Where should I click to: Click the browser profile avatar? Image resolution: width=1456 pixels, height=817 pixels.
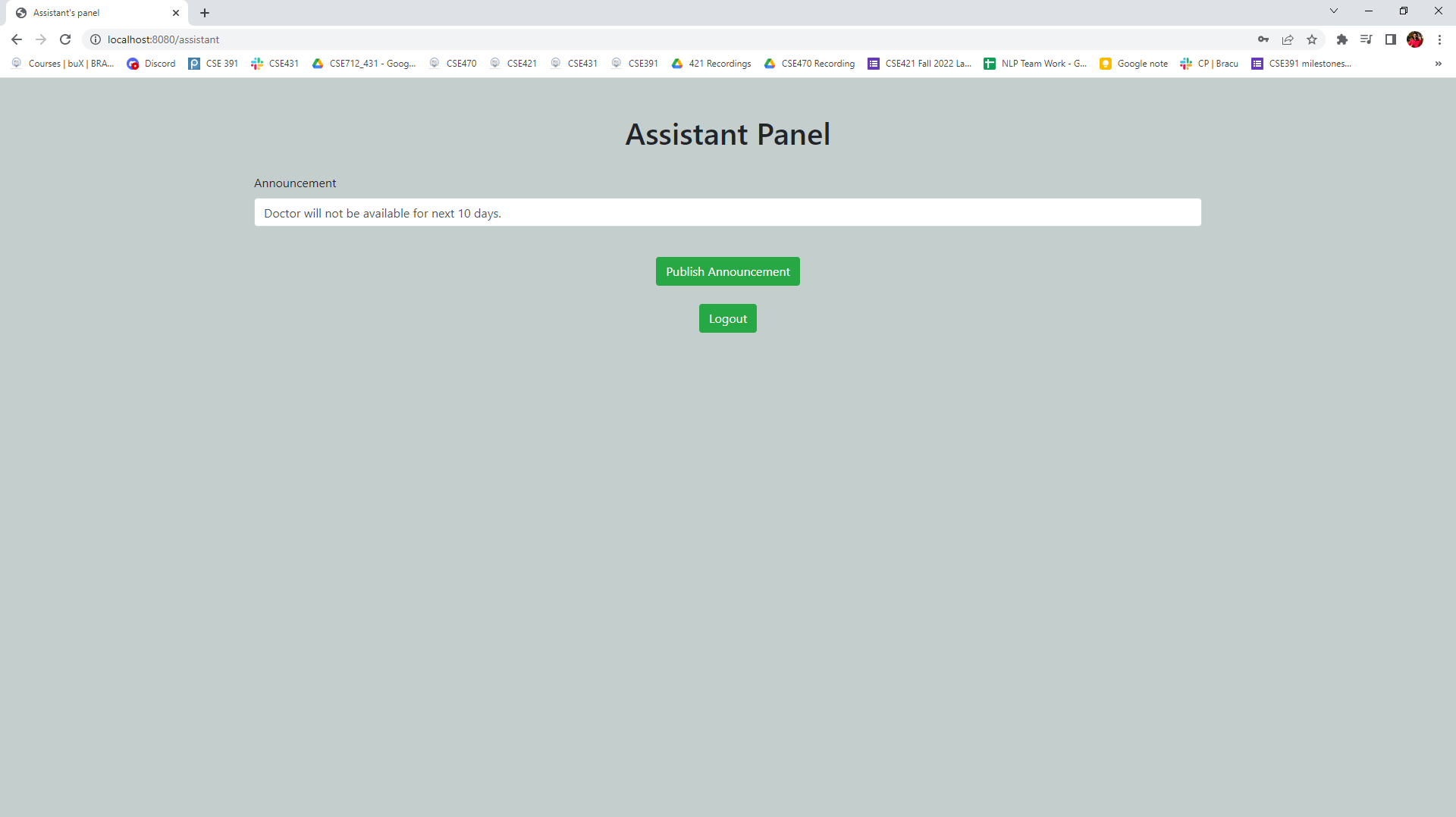click(1416, 39)
